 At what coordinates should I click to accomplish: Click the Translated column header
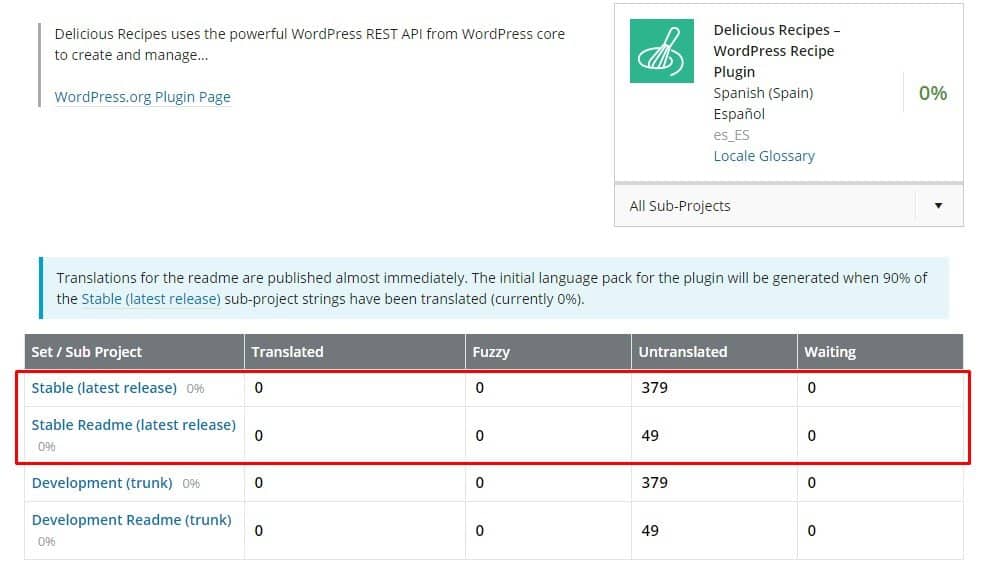287,352
